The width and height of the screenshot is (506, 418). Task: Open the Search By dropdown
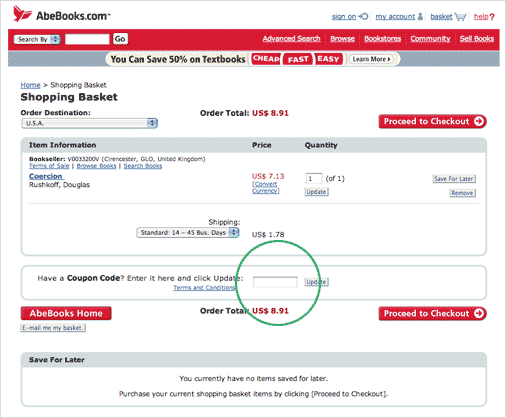pos(37,39)
